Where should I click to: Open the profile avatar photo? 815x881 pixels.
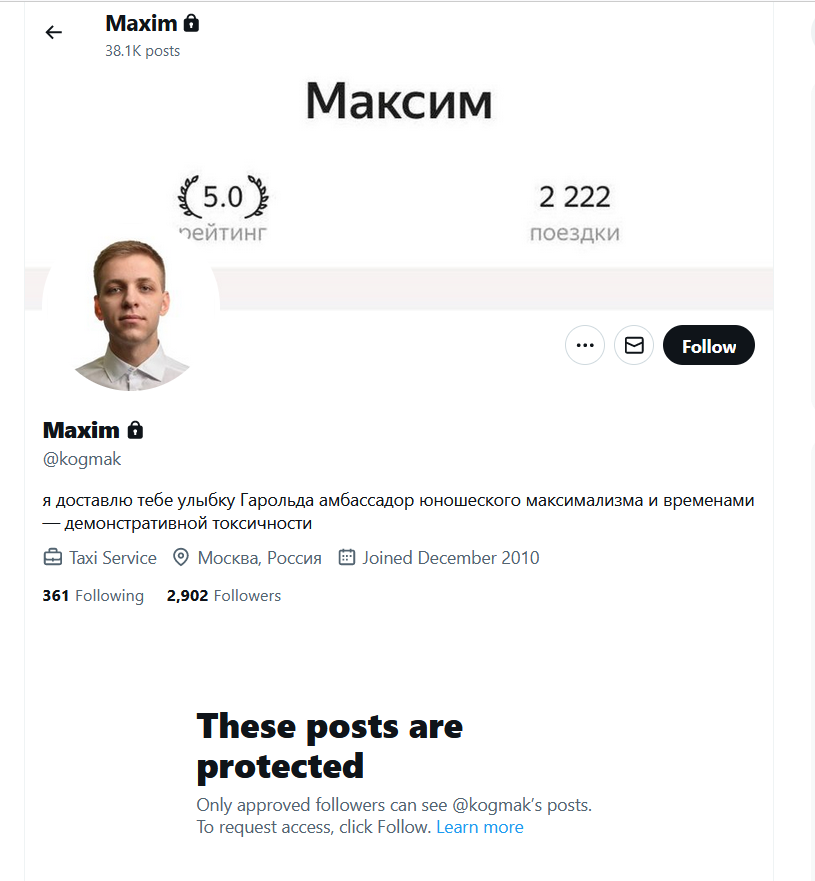pos(131,313)
